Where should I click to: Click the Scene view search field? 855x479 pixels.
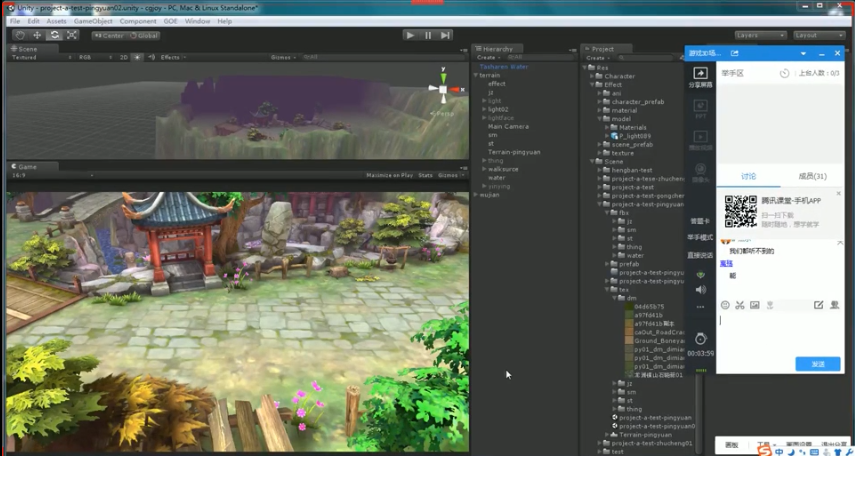(382, 57)
